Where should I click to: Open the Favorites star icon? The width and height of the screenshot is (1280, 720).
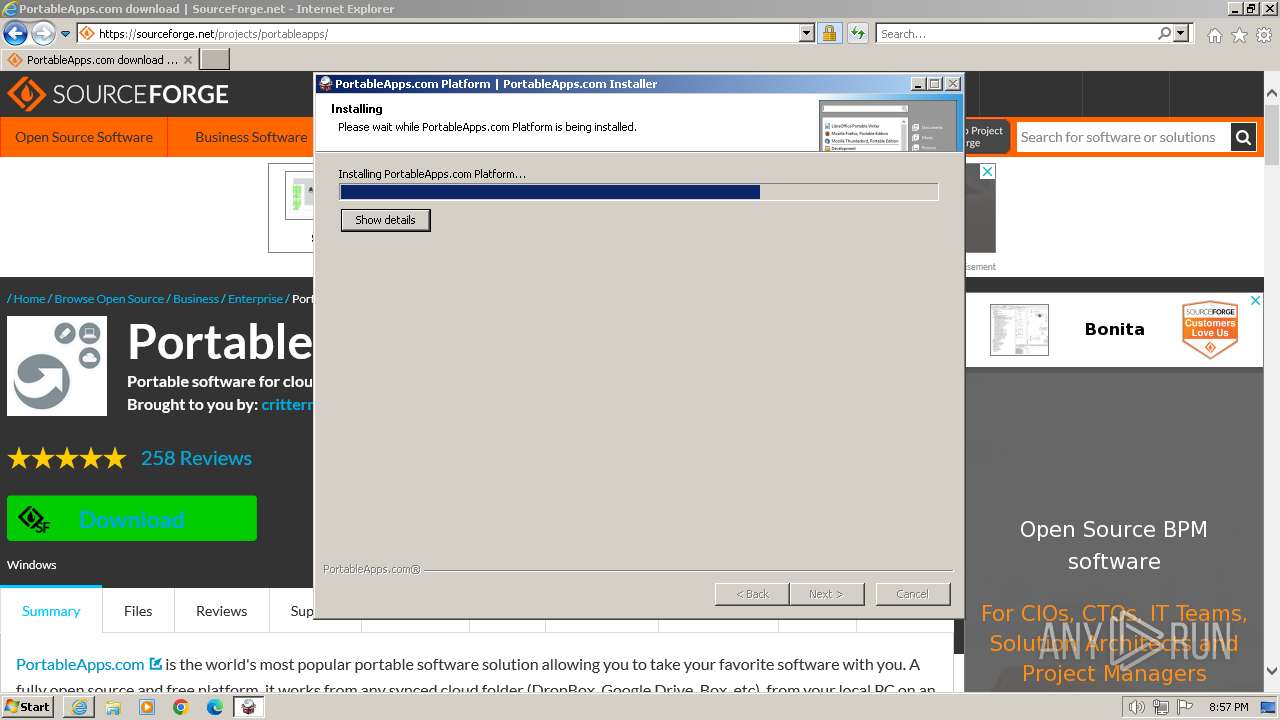point(1239,35)
